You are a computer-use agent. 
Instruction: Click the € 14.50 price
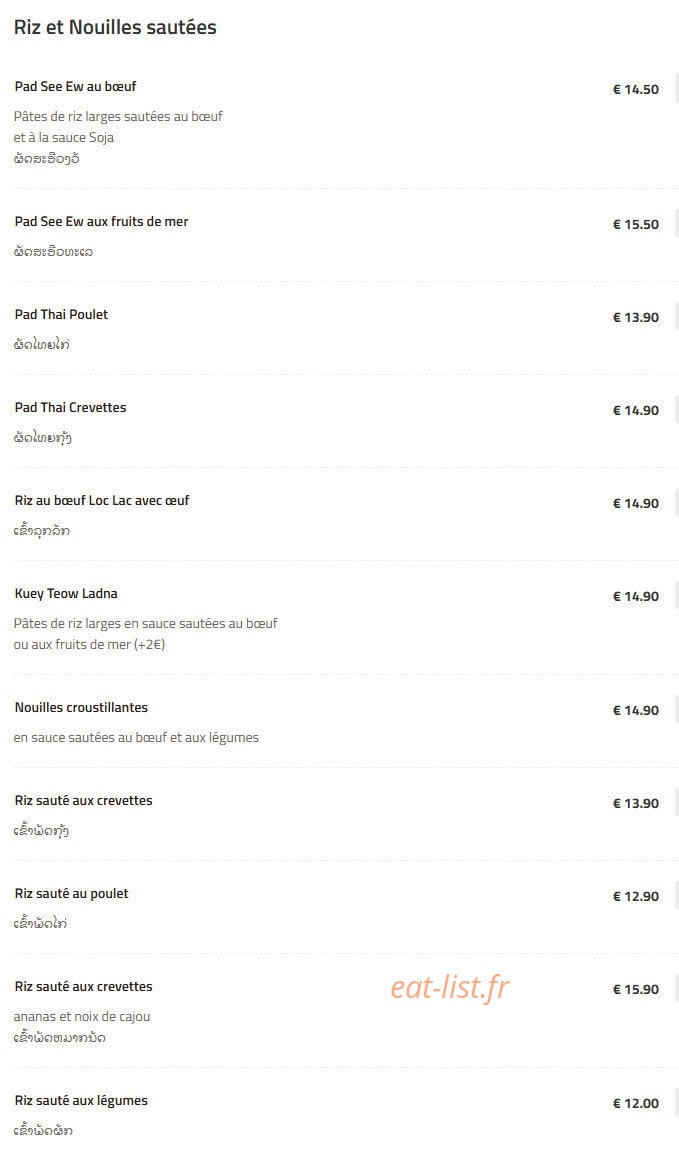635,89
